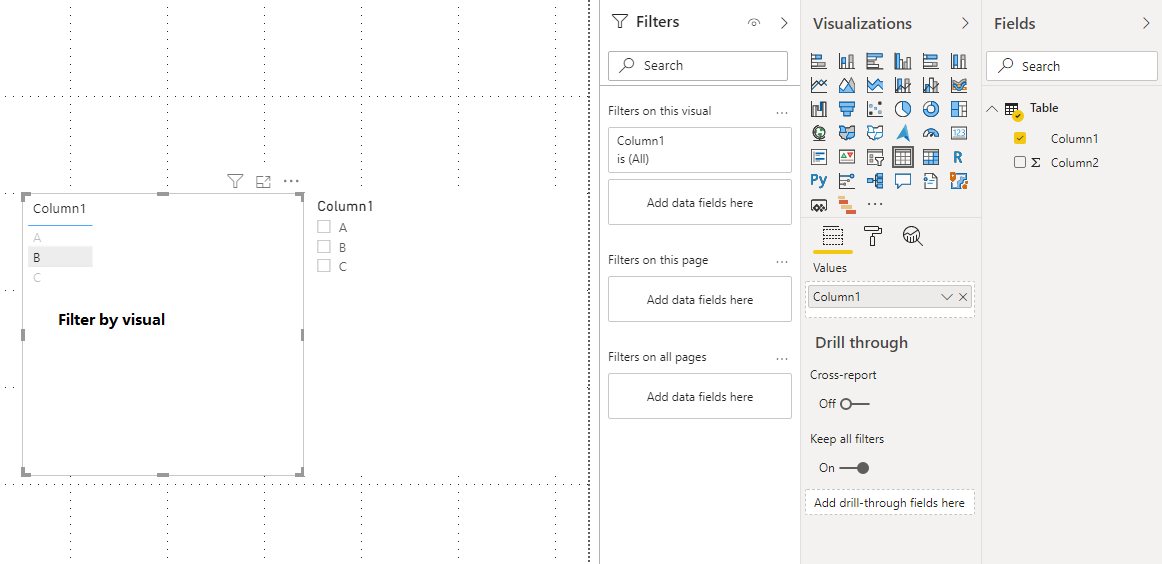The height and width of the screenshot is (564, 1162).
Task: Click the Column1 header in table visual
Action: [x=60, y=208]
